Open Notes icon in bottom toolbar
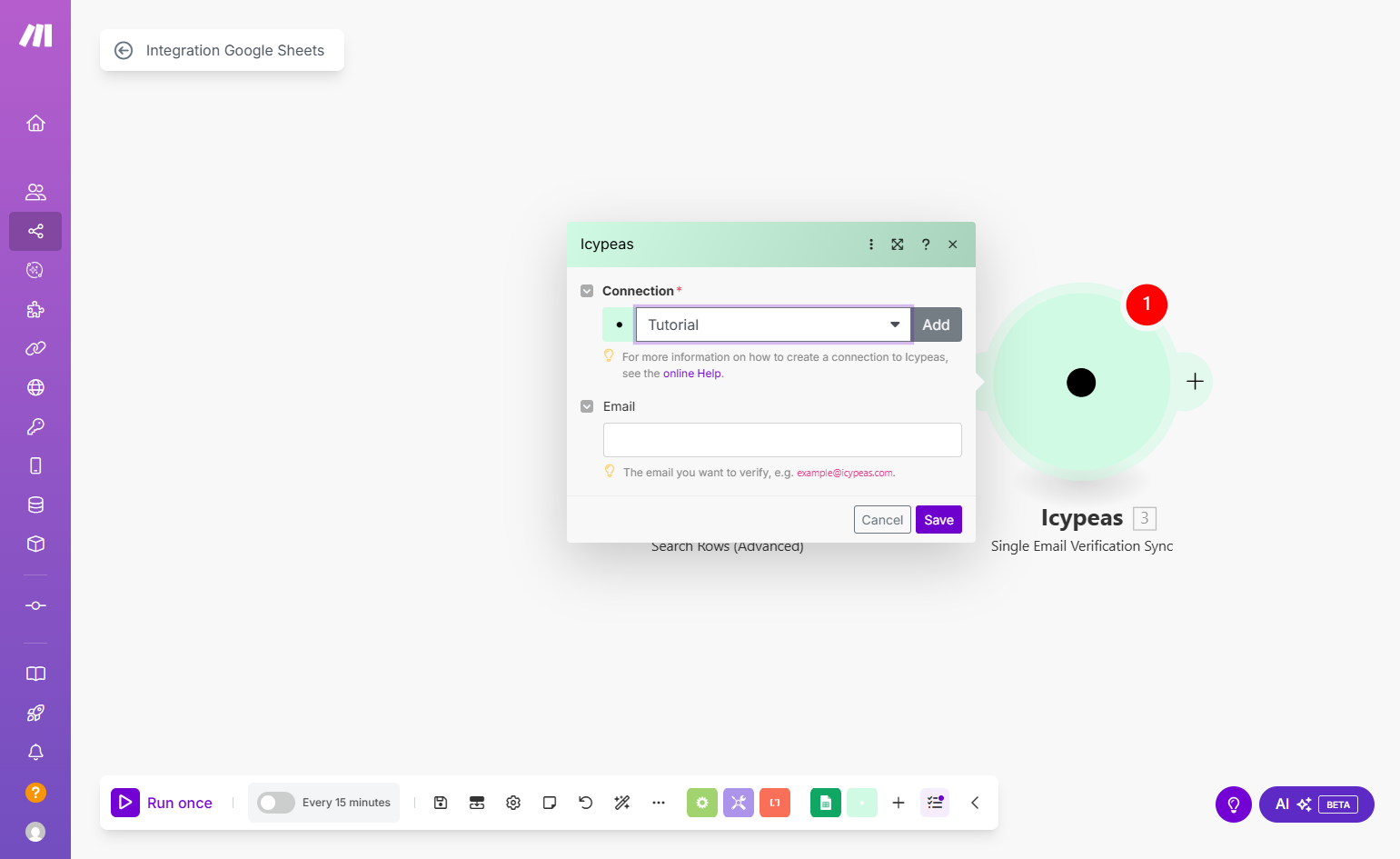Image resolution: width=1400 pixels, height=859 pixels. [550, 803]
